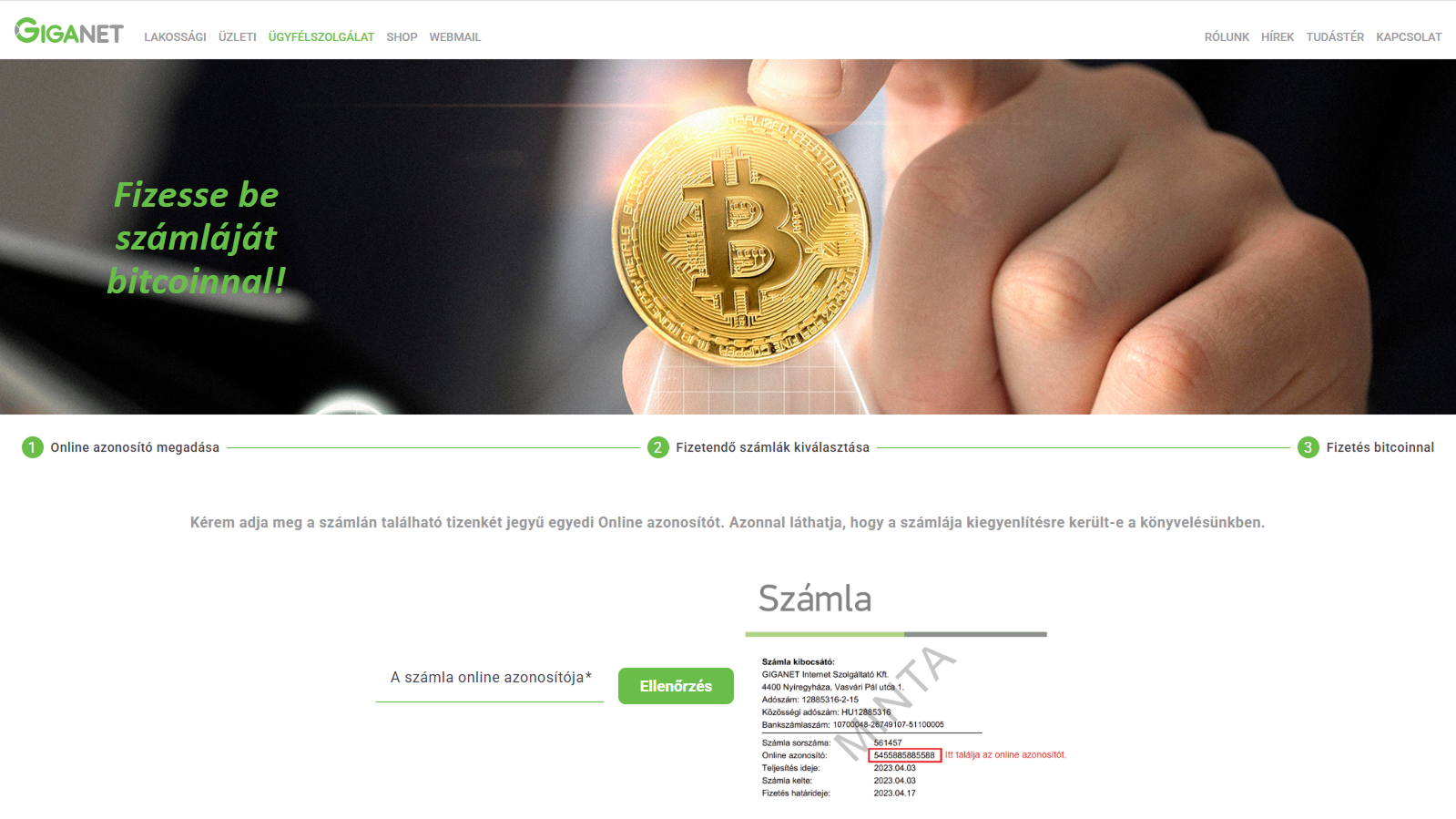1456x819 pixels.
Task: Open the Webmail link
Action: tap(455, 37)
